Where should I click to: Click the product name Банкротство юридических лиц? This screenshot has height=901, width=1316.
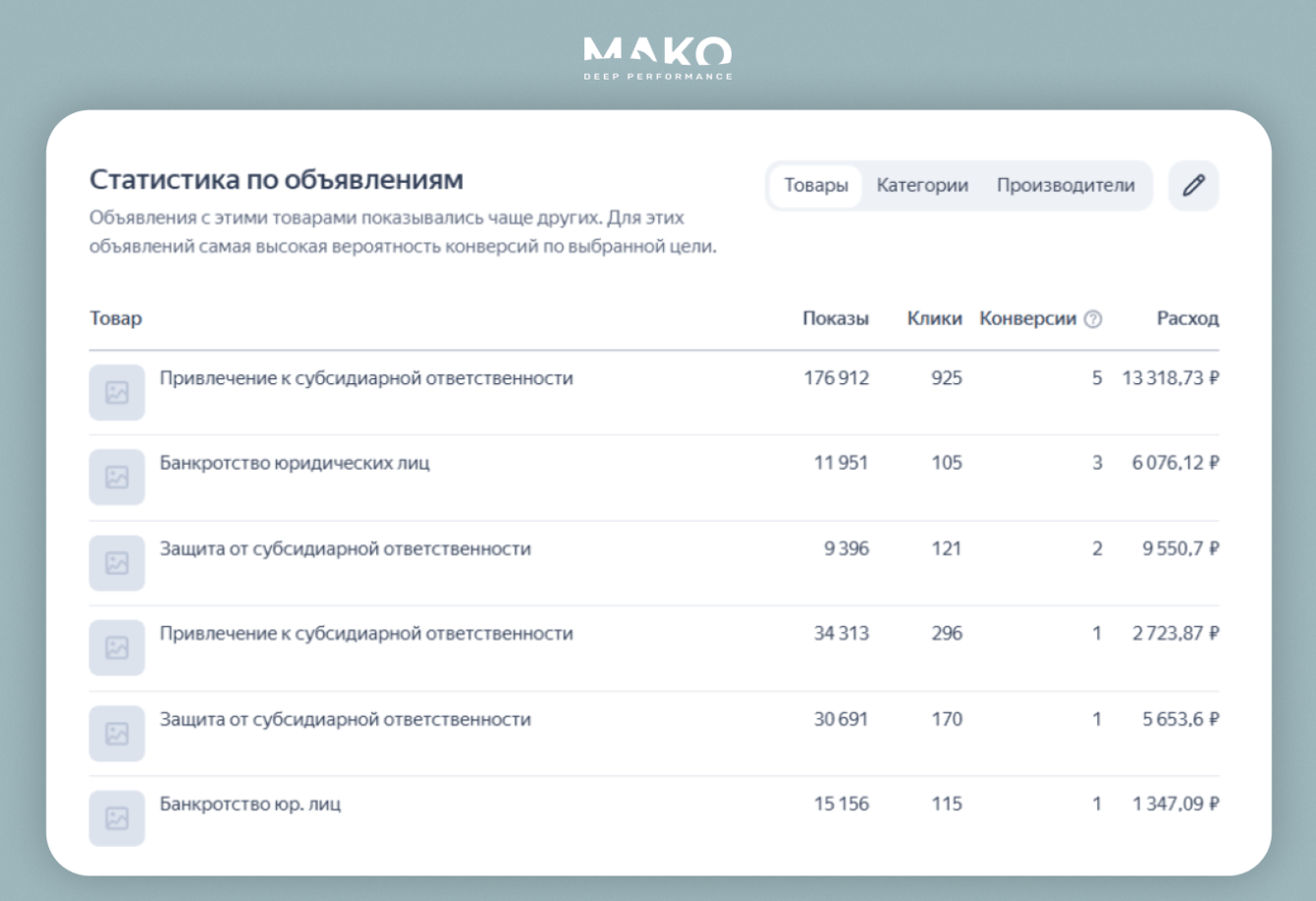pyautogui.click(x=295, y=463)
